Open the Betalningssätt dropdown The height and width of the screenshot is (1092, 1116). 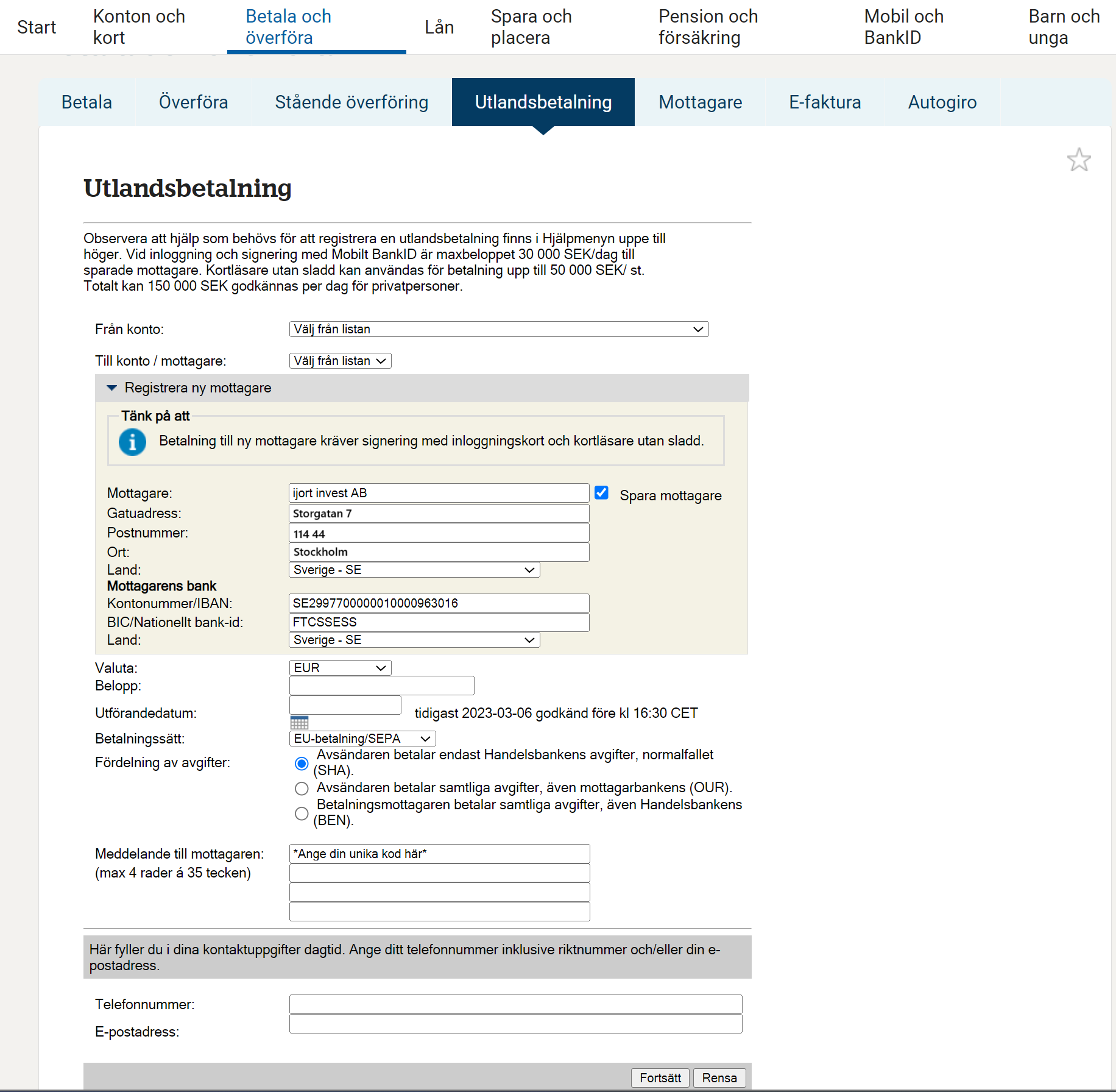coord(362,739)
